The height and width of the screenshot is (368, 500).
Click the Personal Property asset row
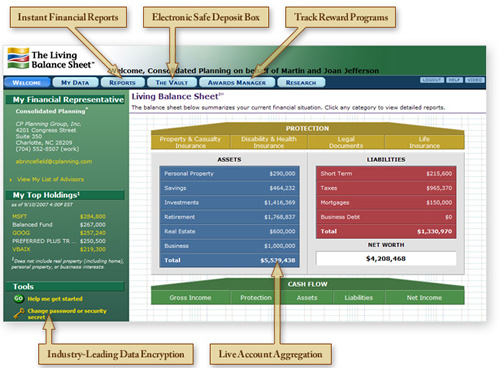(229, 174)
